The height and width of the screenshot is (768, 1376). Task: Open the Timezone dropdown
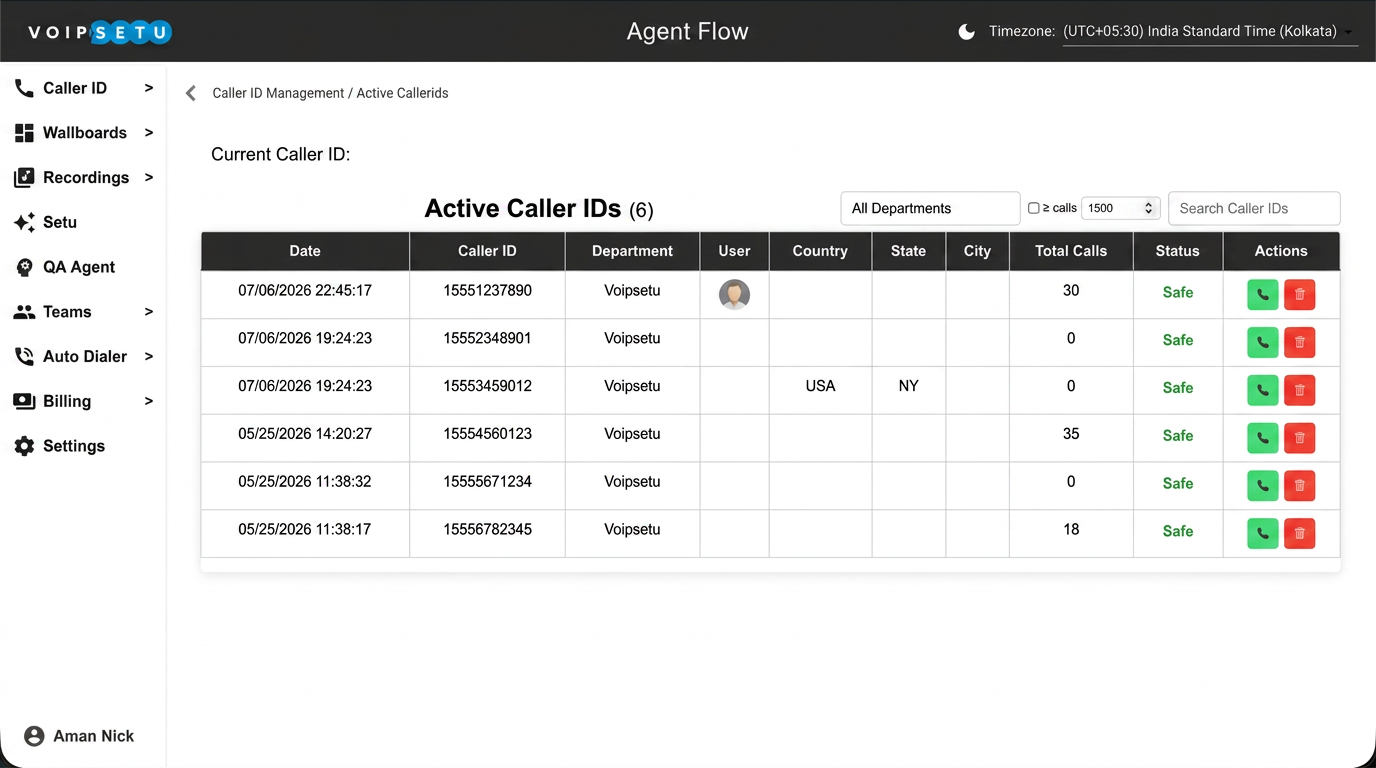(x=1210, y=32)
